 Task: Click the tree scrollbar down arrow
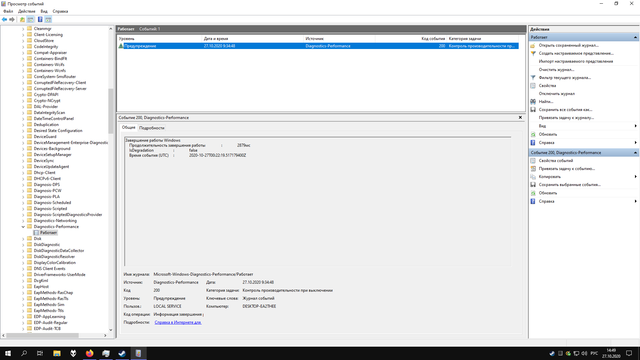pos(111,330)
